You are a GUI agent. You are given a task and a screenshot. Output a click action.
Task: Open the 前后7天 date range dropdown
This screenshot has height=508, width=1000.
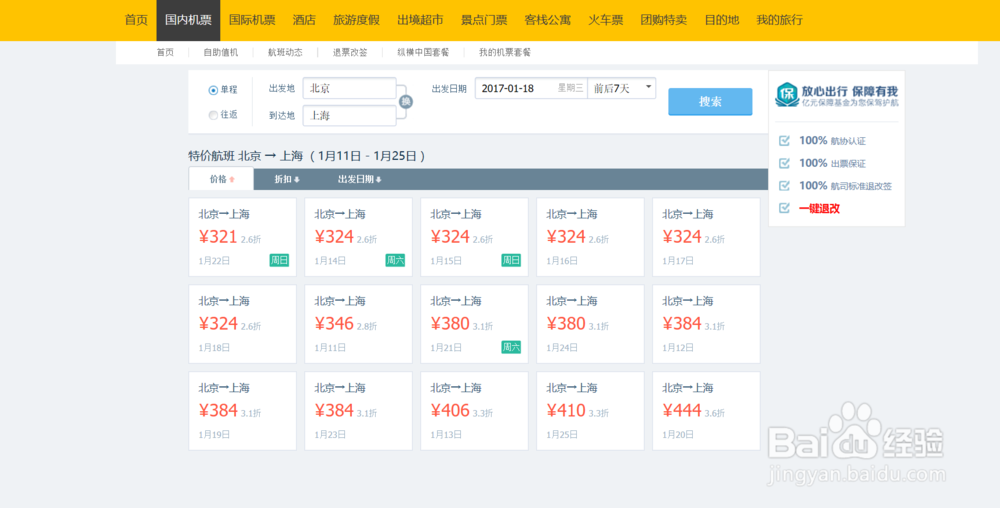pyautogui.click(x=621, y=88)
